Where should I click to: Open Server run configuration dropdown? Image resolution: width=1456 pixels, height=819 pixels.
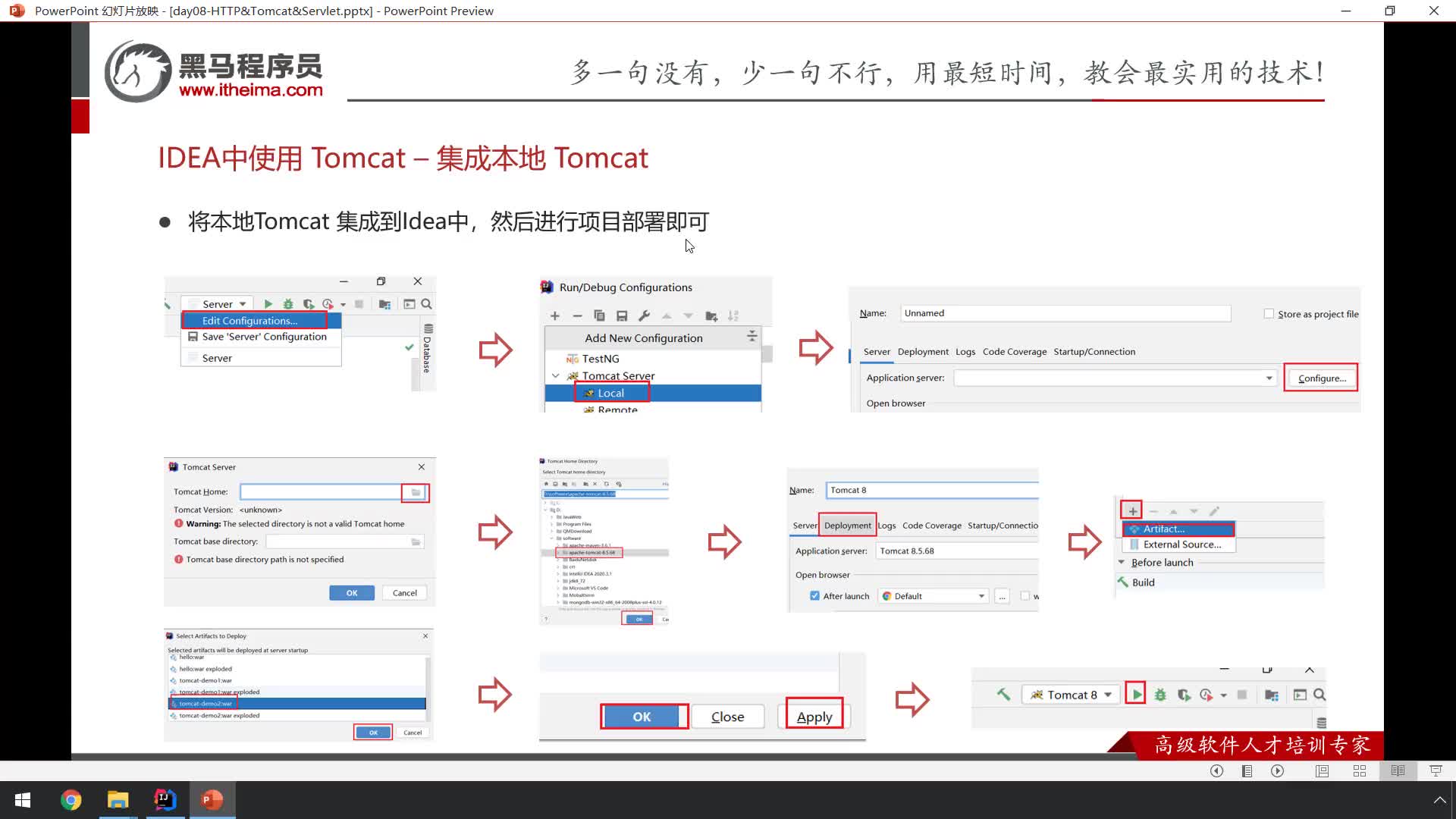pyautogui.click(x=218, y=304)
